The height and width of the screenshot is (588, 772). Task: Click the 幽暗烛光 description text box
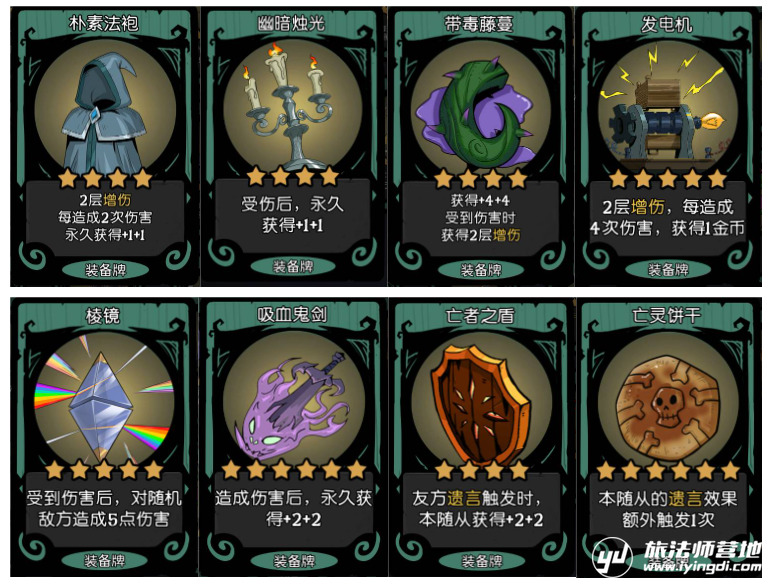(293, 215)
